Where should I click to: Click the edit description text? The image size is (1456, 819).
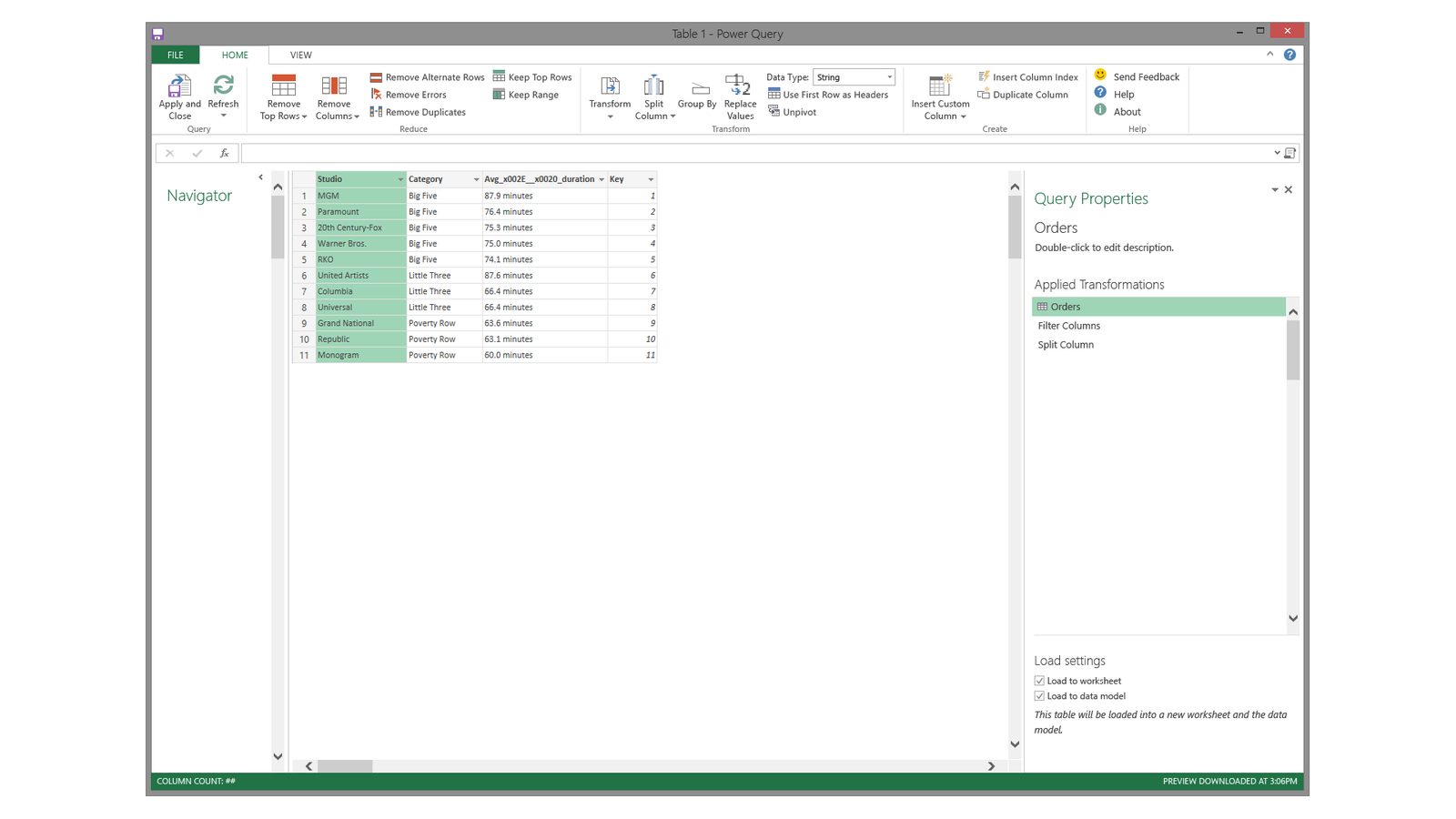click(1104, 248)
